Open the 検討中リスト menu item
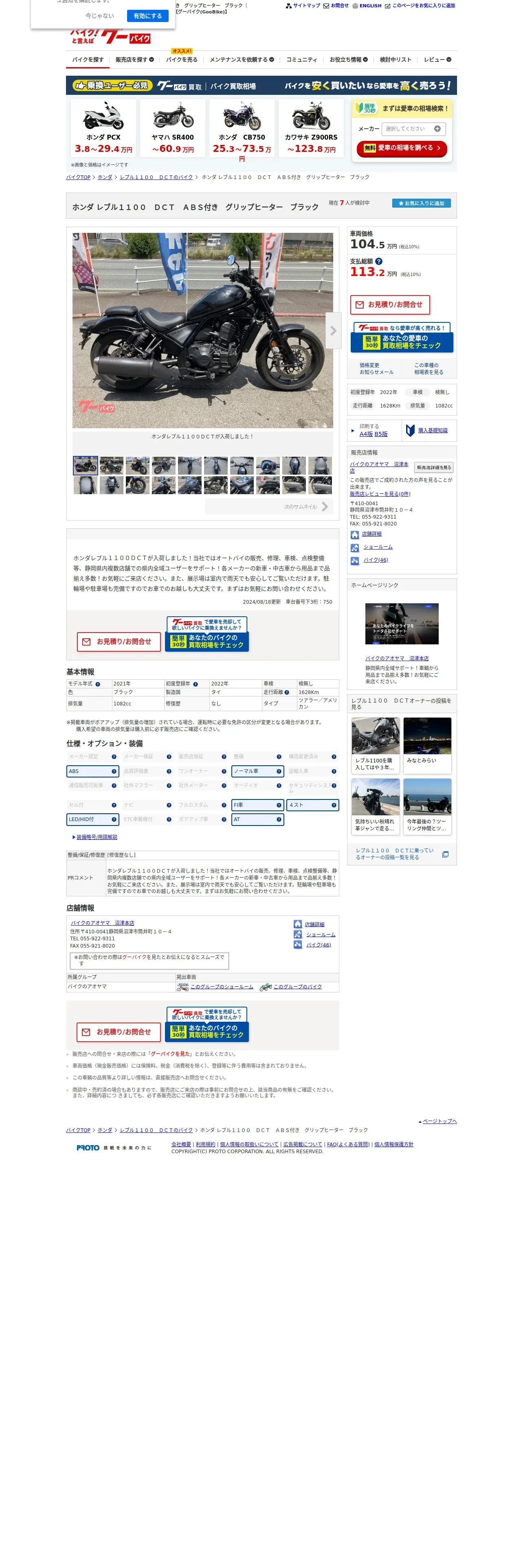Image resolution: width=523 pixels, height=1568 pixels. coord(396,60)
